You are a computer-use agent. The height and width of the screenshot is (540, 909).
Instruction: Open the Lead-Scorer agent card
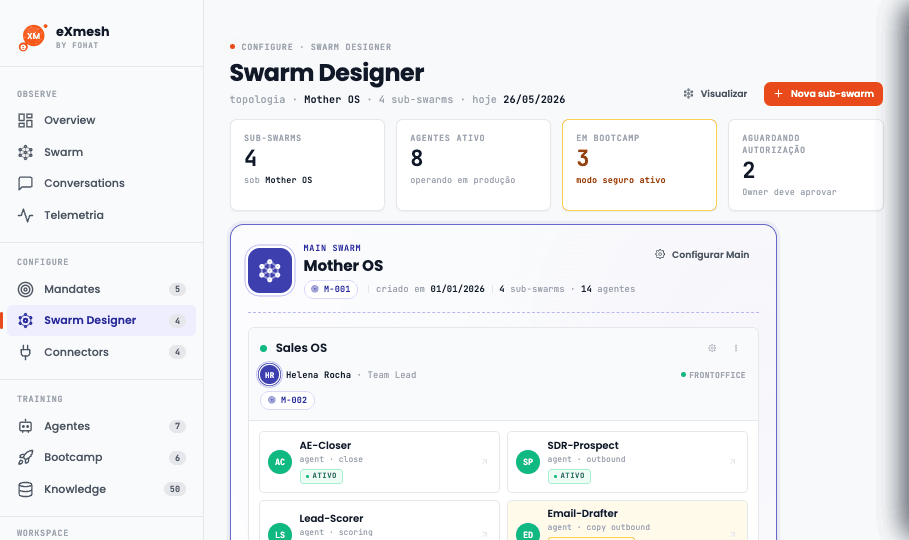[x=379, y=520]
